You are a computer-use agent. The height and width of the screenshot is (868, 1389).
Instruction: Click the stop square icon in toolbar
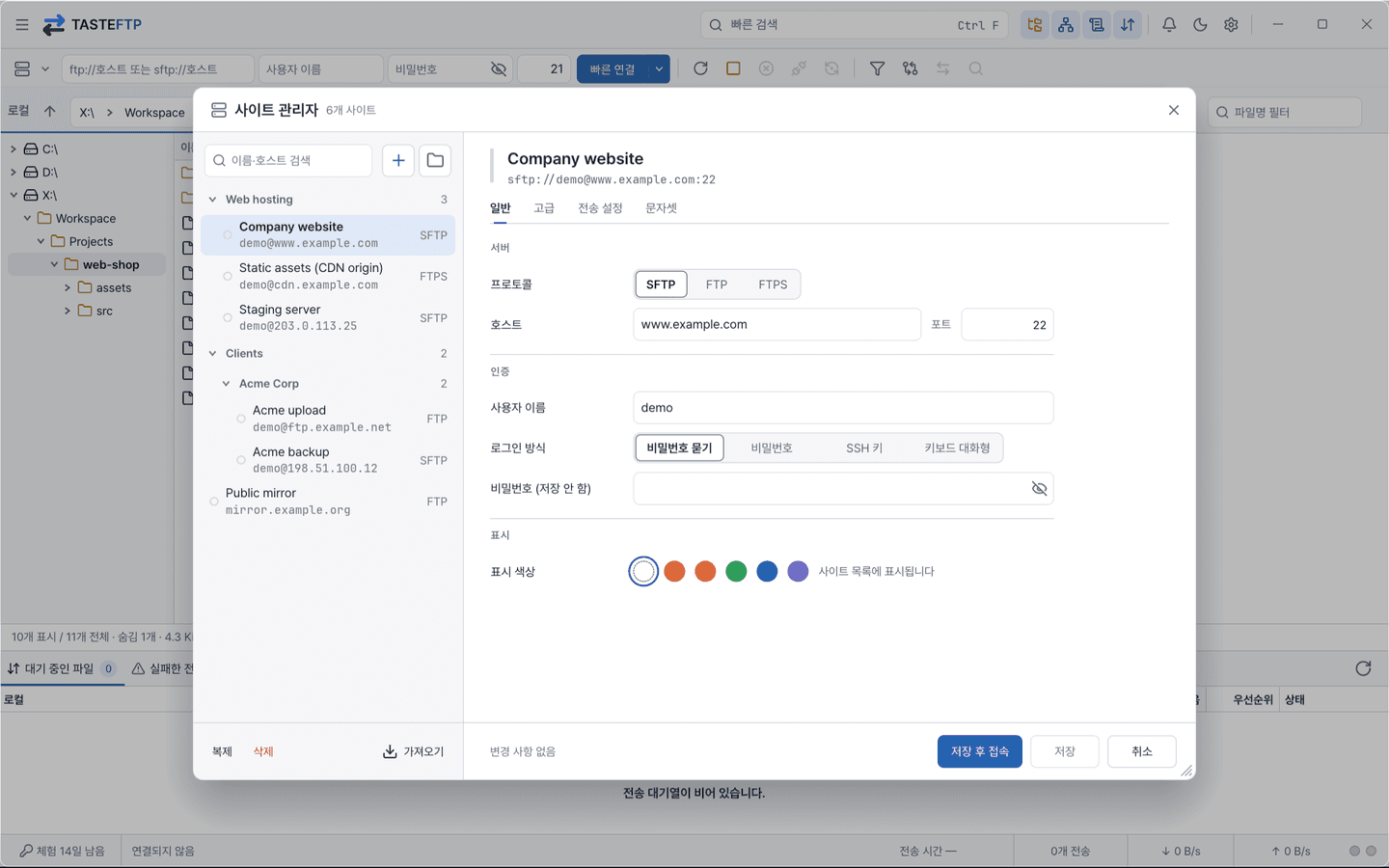point(733,68)
